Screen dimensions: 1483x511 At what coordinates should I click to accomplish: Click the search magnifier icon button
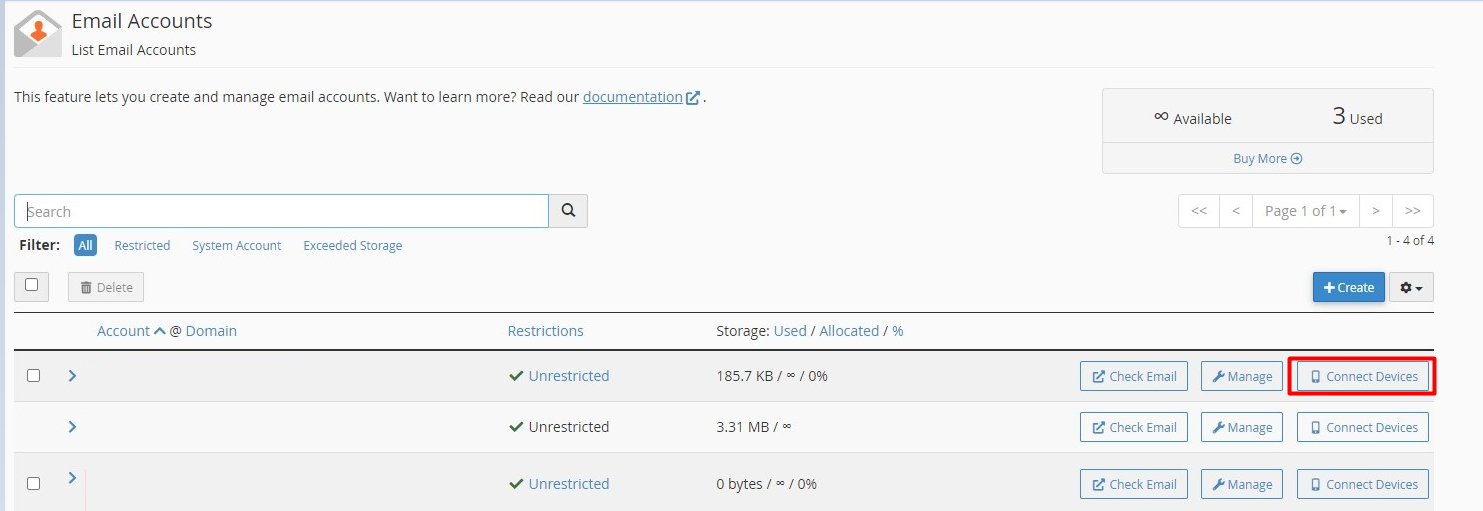(x=568, y=211)
